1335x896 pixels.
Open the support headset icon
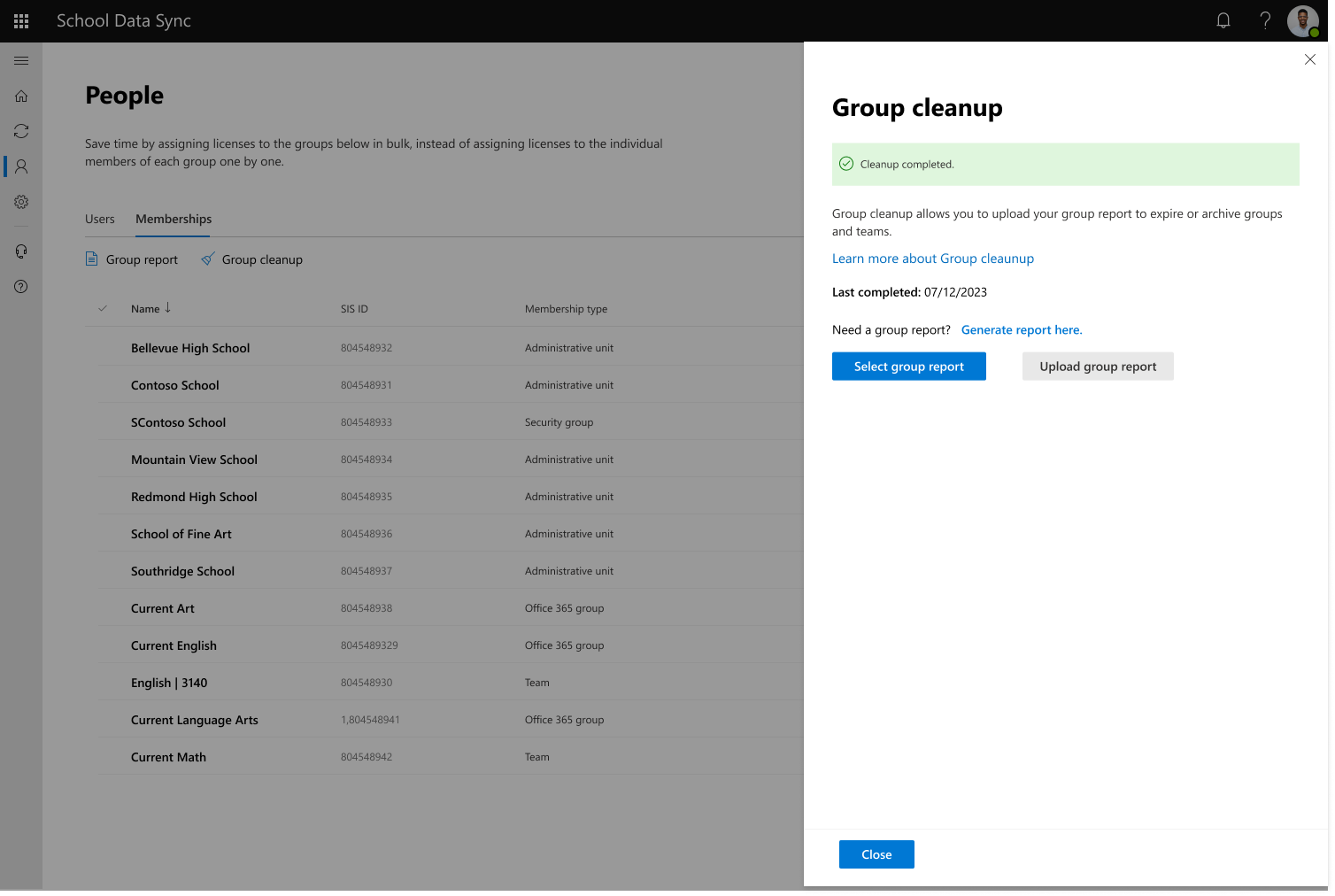point(21,251)
